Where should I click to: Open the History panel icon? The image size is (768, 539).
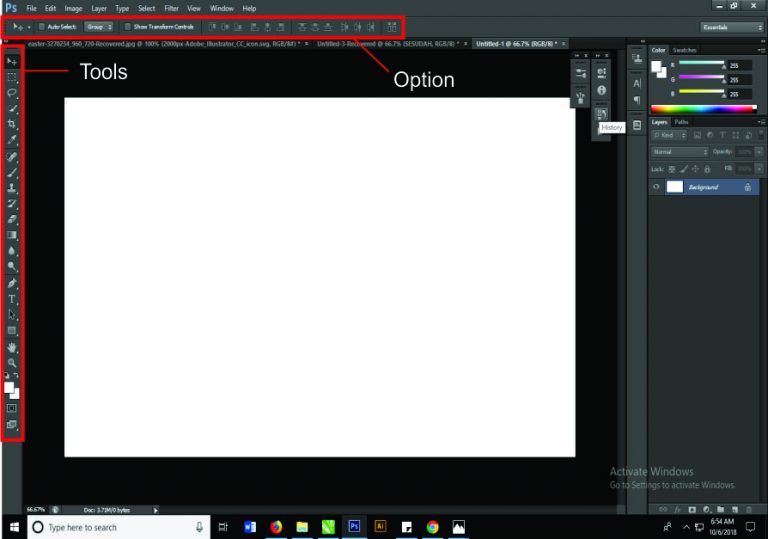pyautogui.click(x=601, y=113)
